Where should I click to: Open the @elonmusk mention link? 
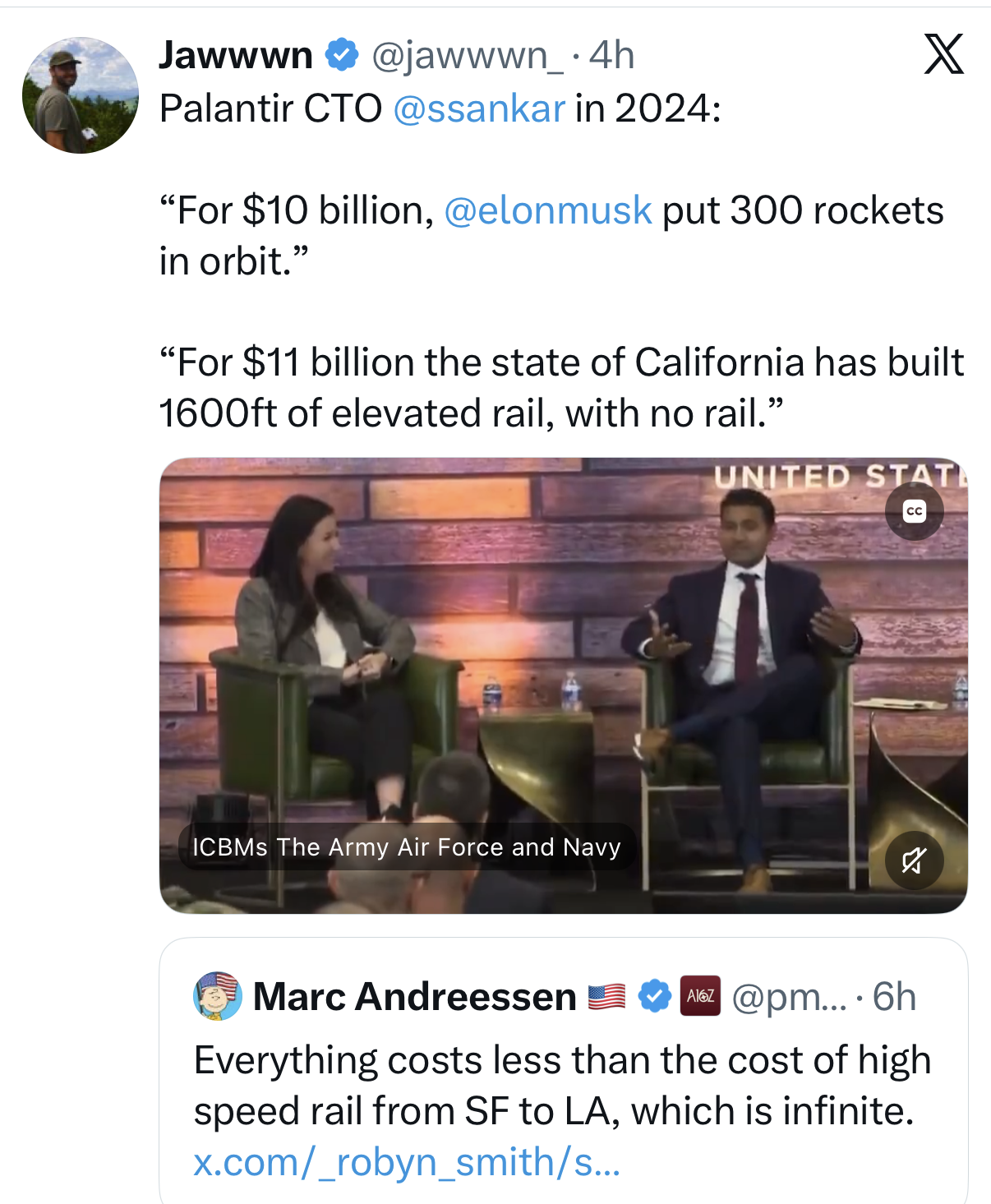pos(548,210)
